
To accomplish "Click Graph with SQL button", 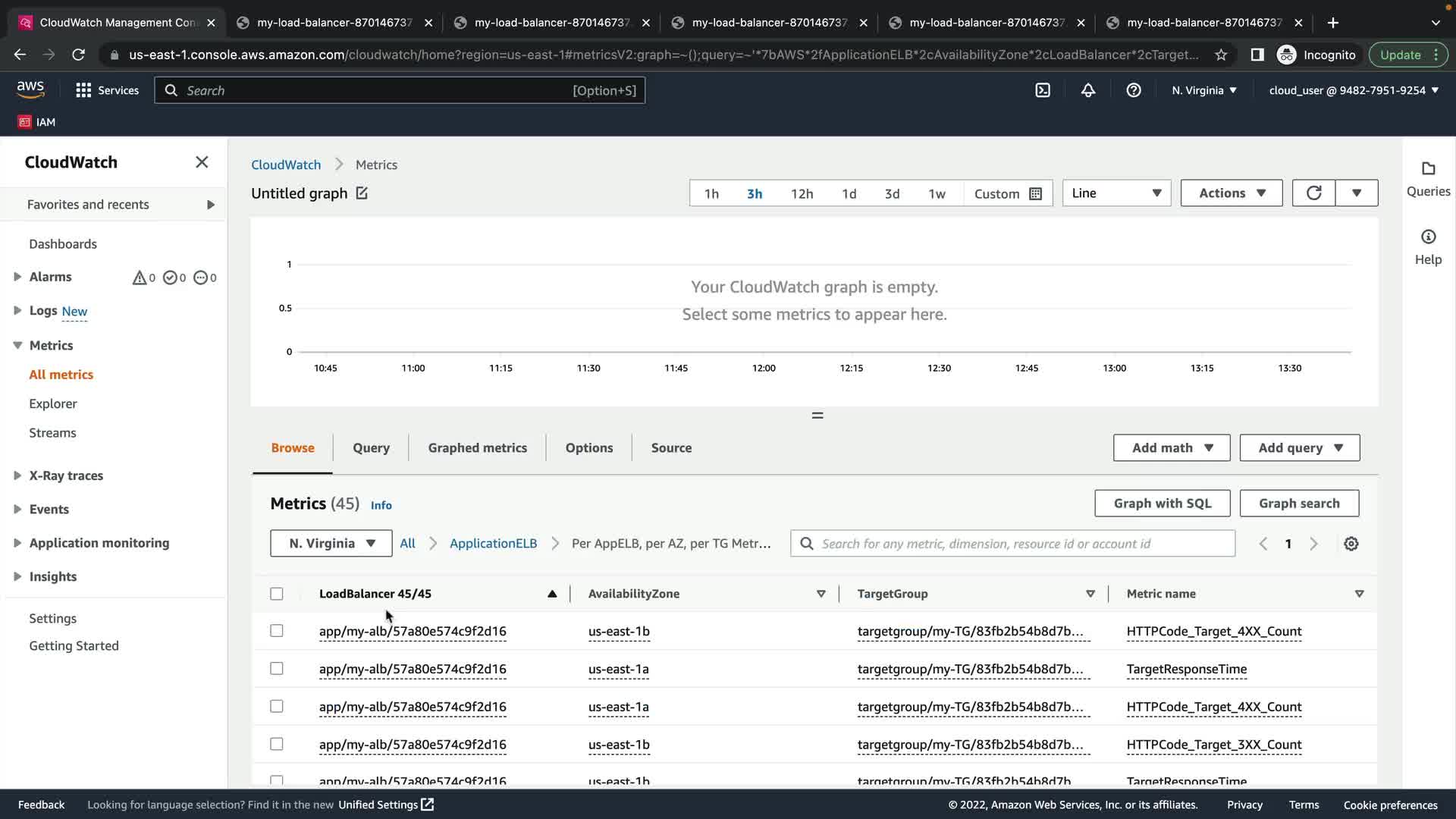I will (x=1162, y=504).
